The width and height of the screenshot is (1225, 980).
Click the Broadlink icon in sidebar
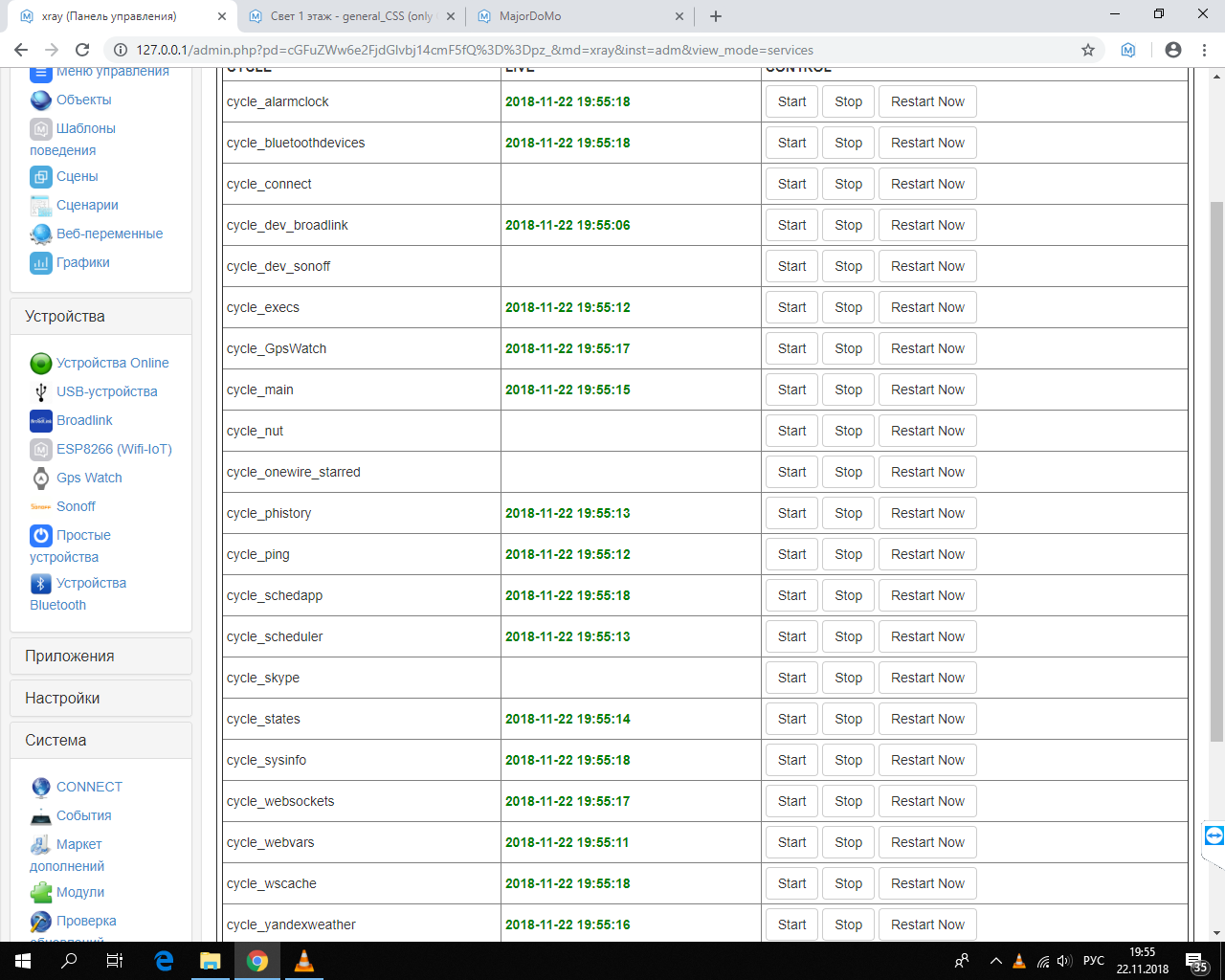tap(40, 420)
